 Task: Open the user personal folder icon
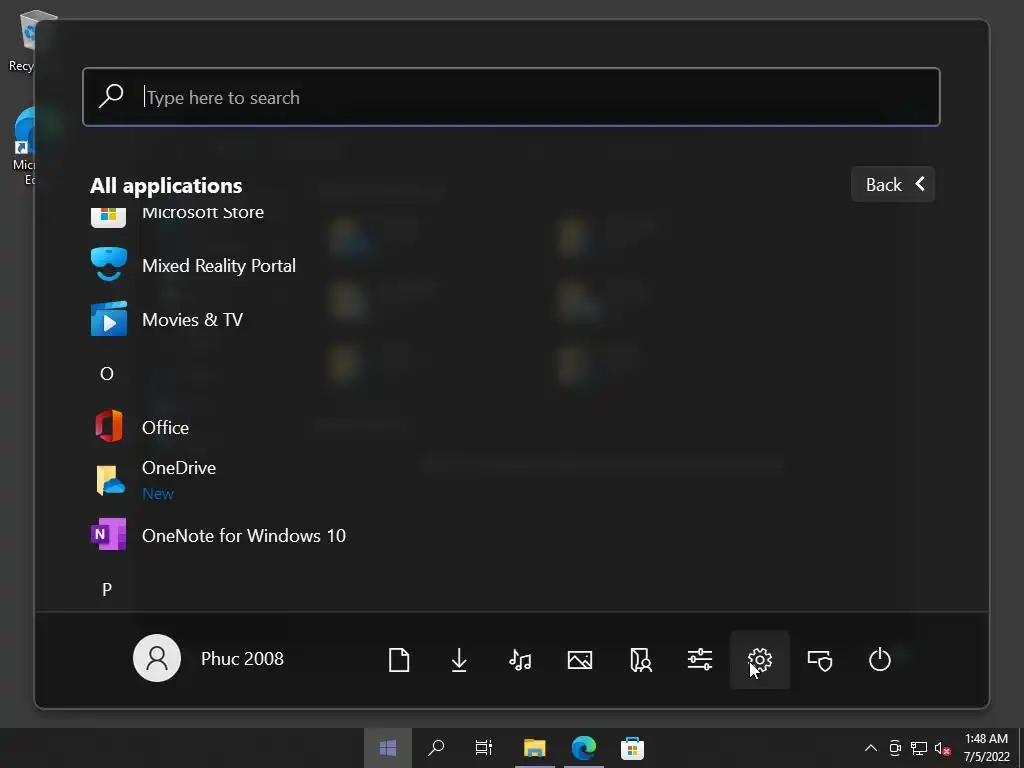tap(641, 660)
